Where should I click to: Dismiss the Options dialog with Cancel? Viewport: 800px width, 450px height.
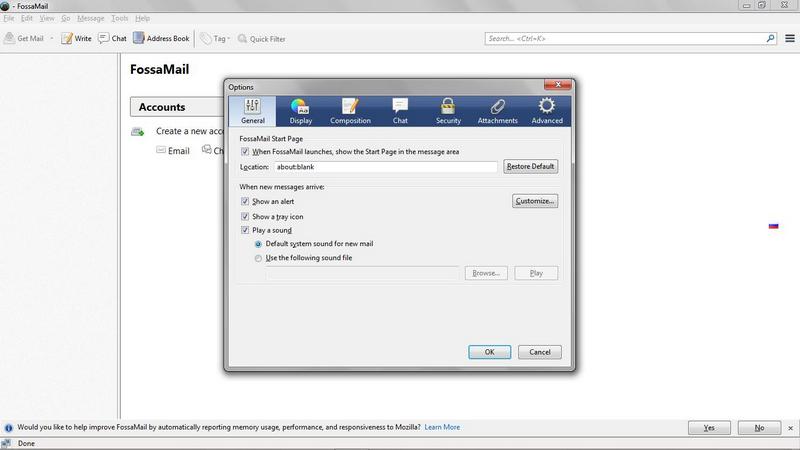point(540,352)
